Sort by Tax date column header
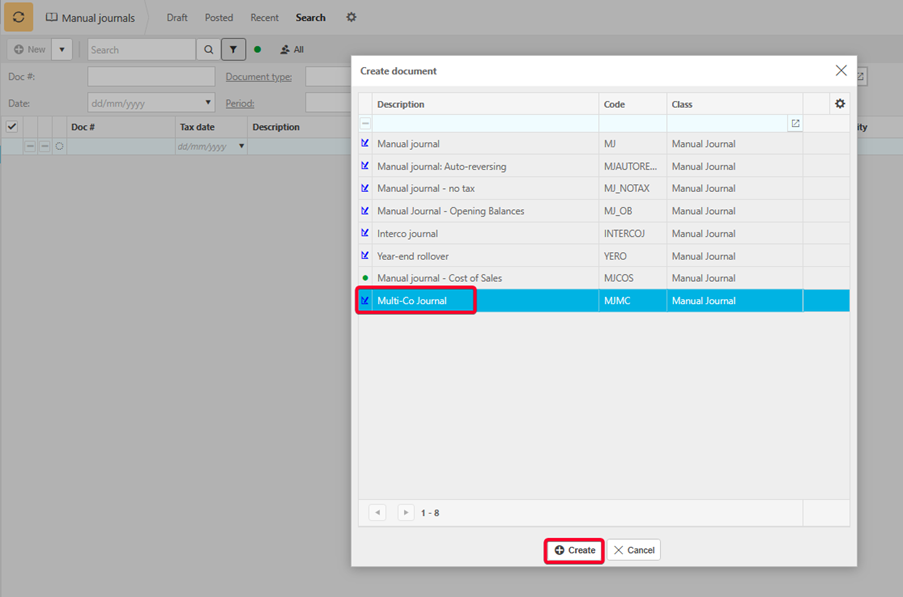This screenshot has height=597, width=903. point(197,127)
